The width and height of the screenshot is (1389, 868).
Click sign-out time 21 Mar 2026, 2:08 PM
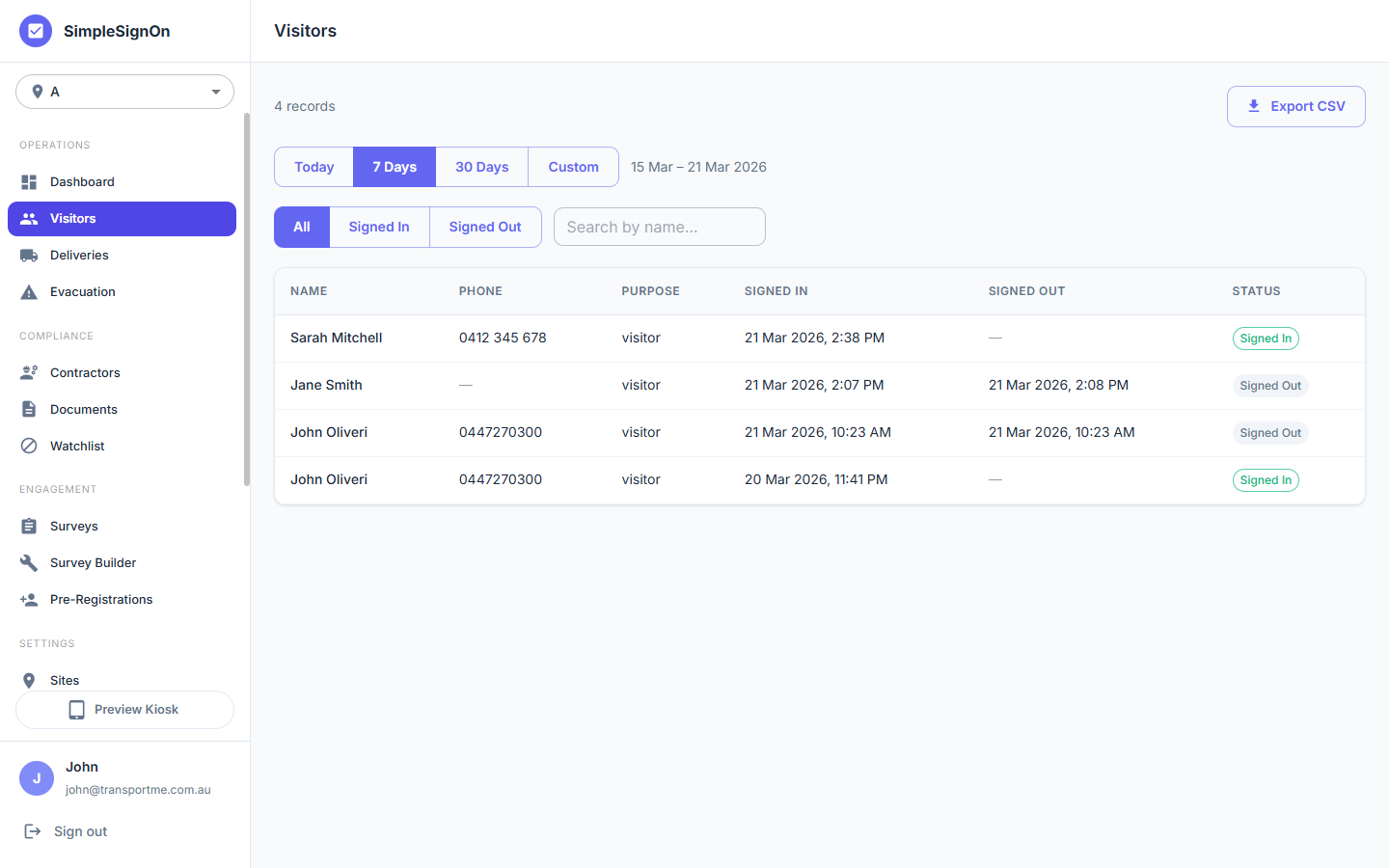point(1058,386)
